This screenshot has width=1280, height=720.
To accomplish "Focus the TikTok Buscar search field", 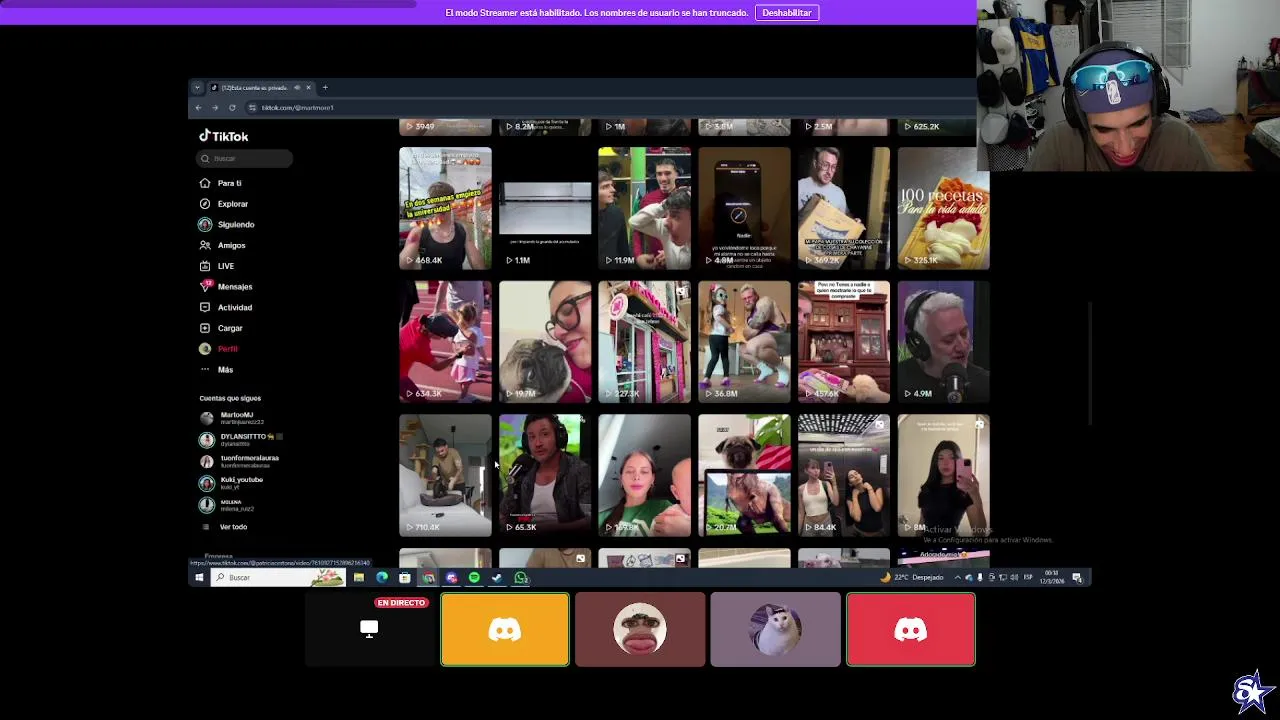I will 245,158.
